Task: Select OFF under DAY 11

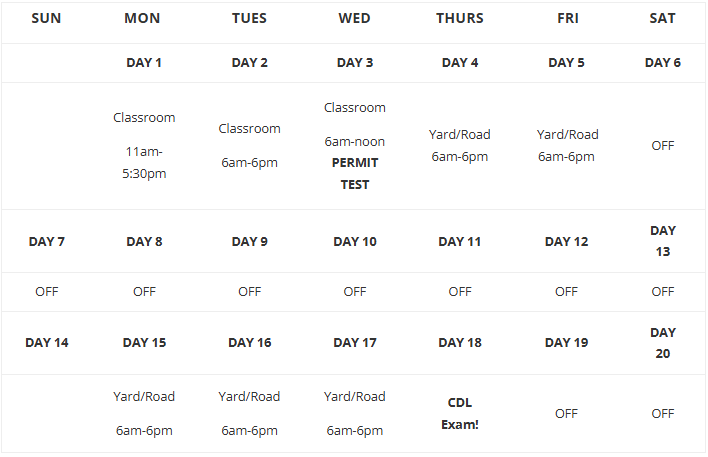Action: tap(459, 292)
